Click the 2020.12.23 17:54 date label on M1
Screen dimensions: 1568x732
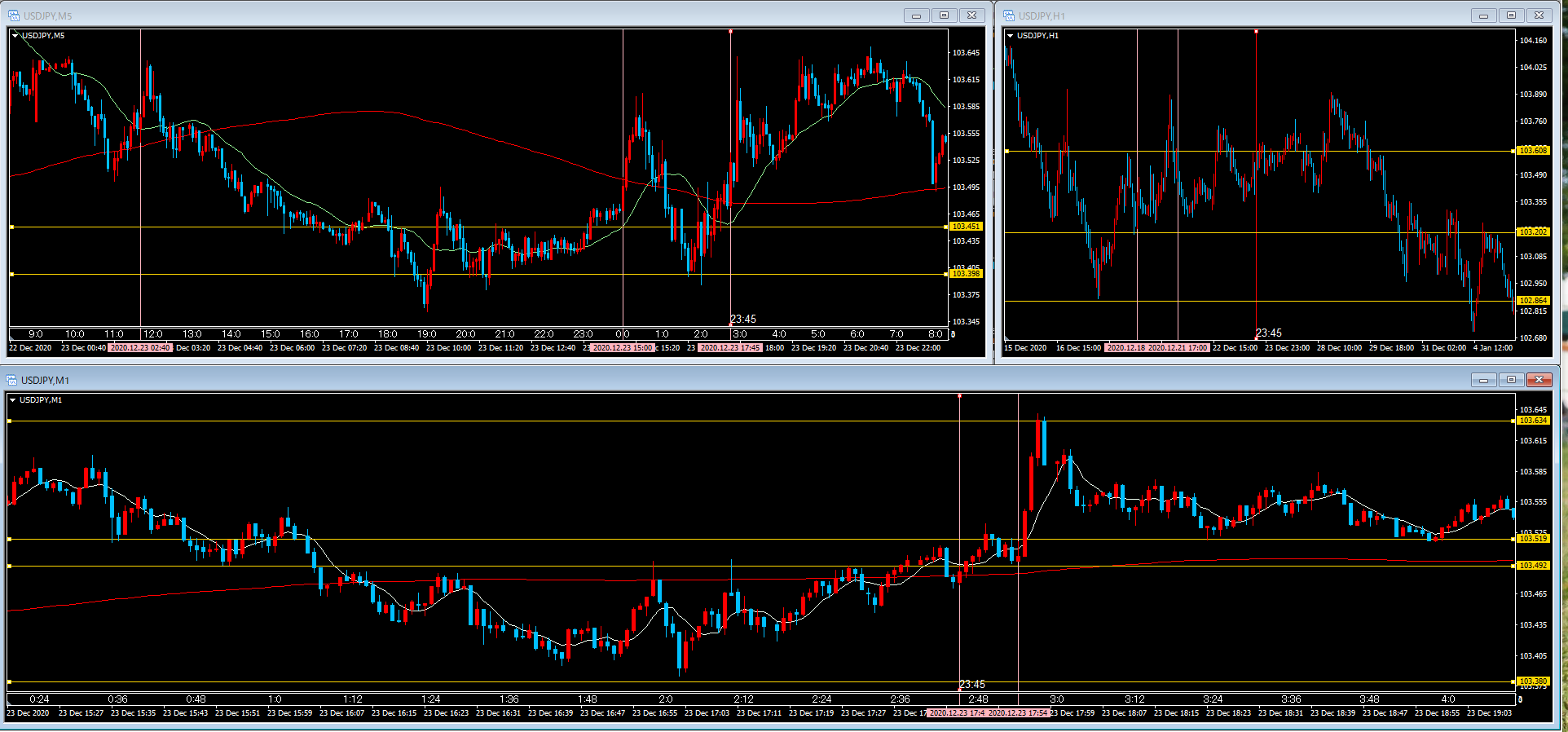coord(1018,713)
